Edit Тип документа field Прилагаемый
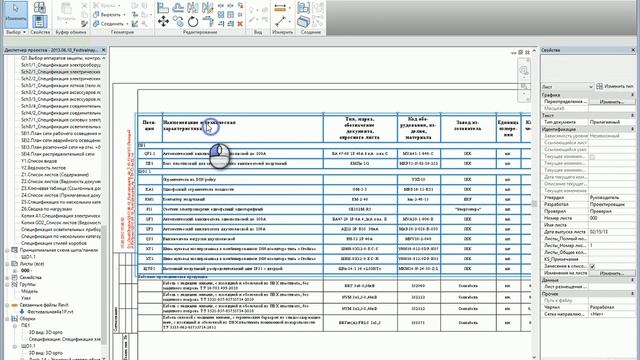This screenshot has width=640, height=360. pyautogui.click(x=612, y=122)
